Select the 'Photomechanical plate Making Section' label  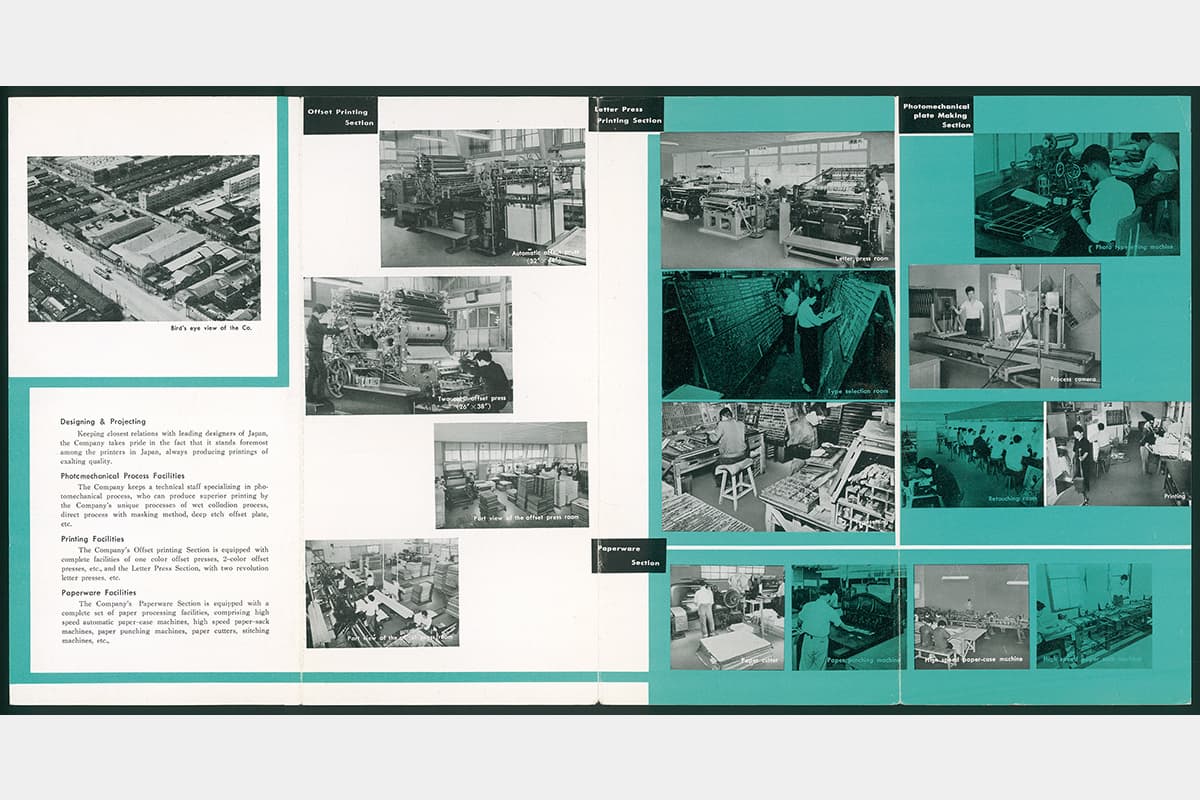(935, 115)
